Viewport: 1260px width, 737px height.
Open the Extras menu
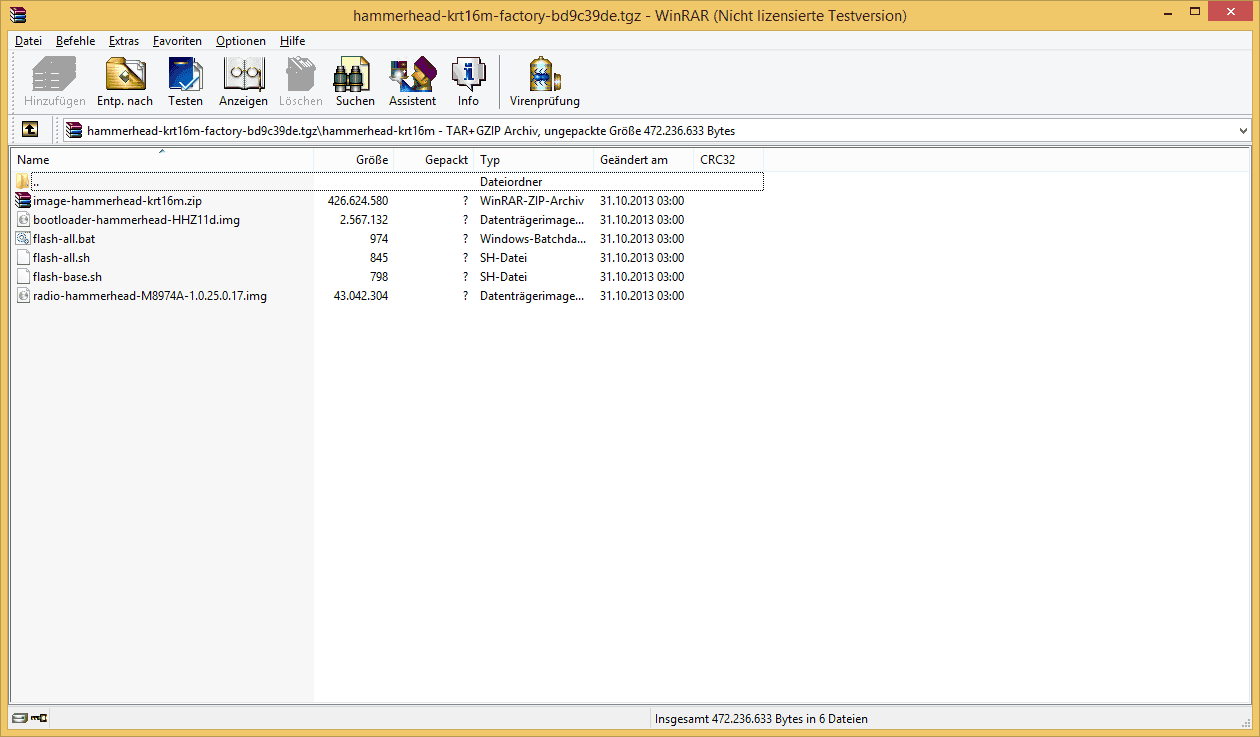click(124, 41)
